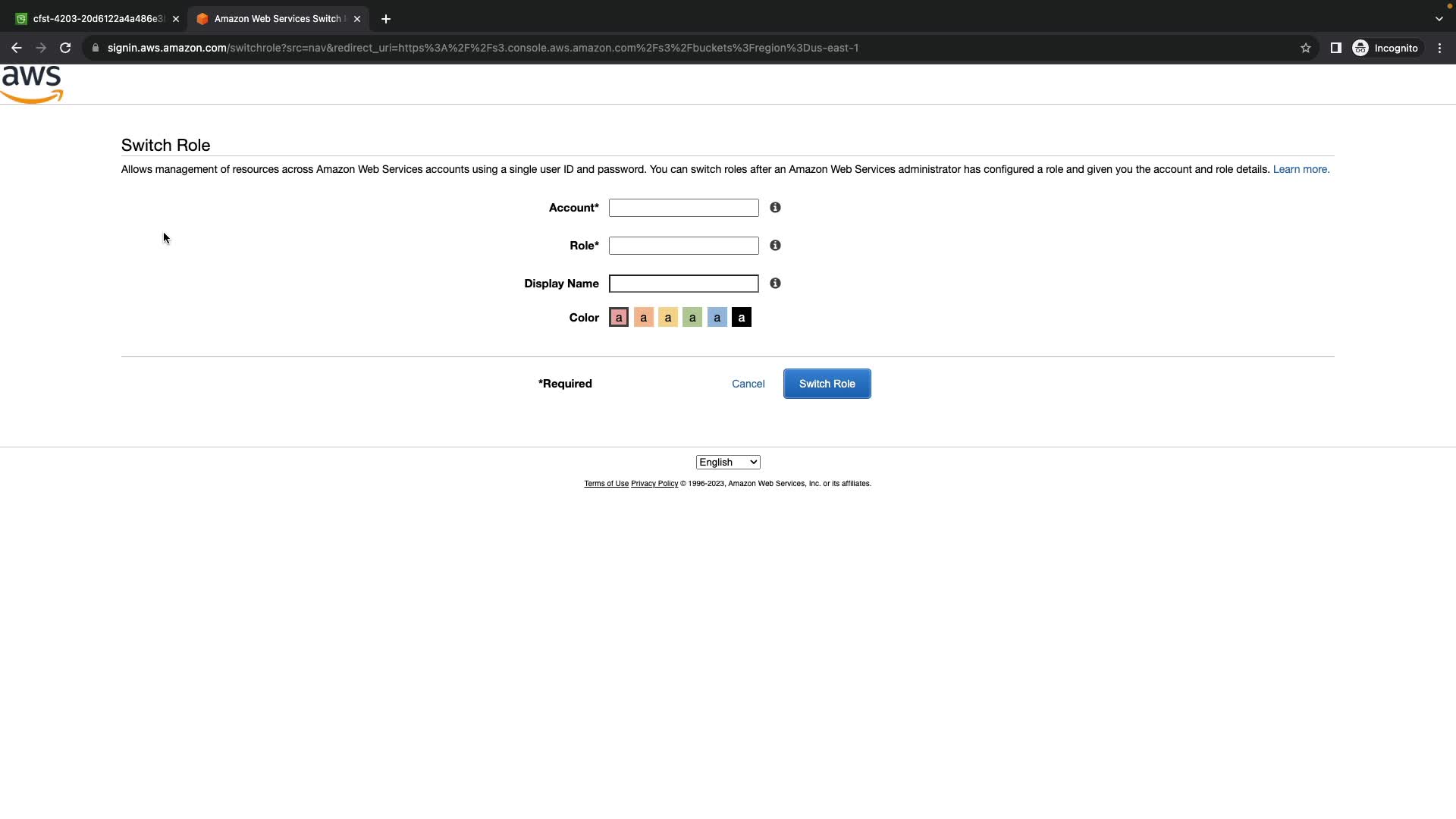Image resolution: width=1456 pixels, height=819 pixels.
Task: Open the Chrome three-dot menu
Action: click(x=1439, y=48)
